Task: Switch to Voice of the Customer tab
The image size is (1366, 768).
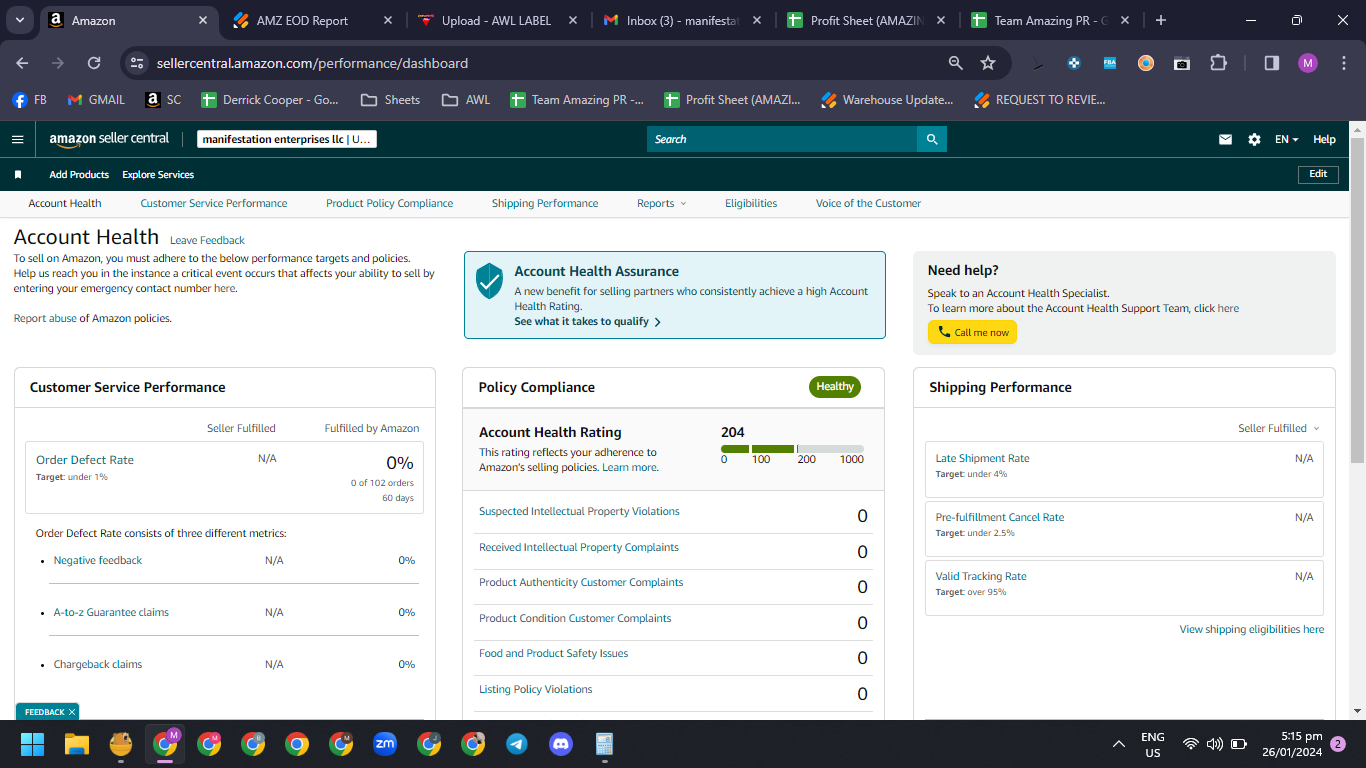Action: [868, 203]
